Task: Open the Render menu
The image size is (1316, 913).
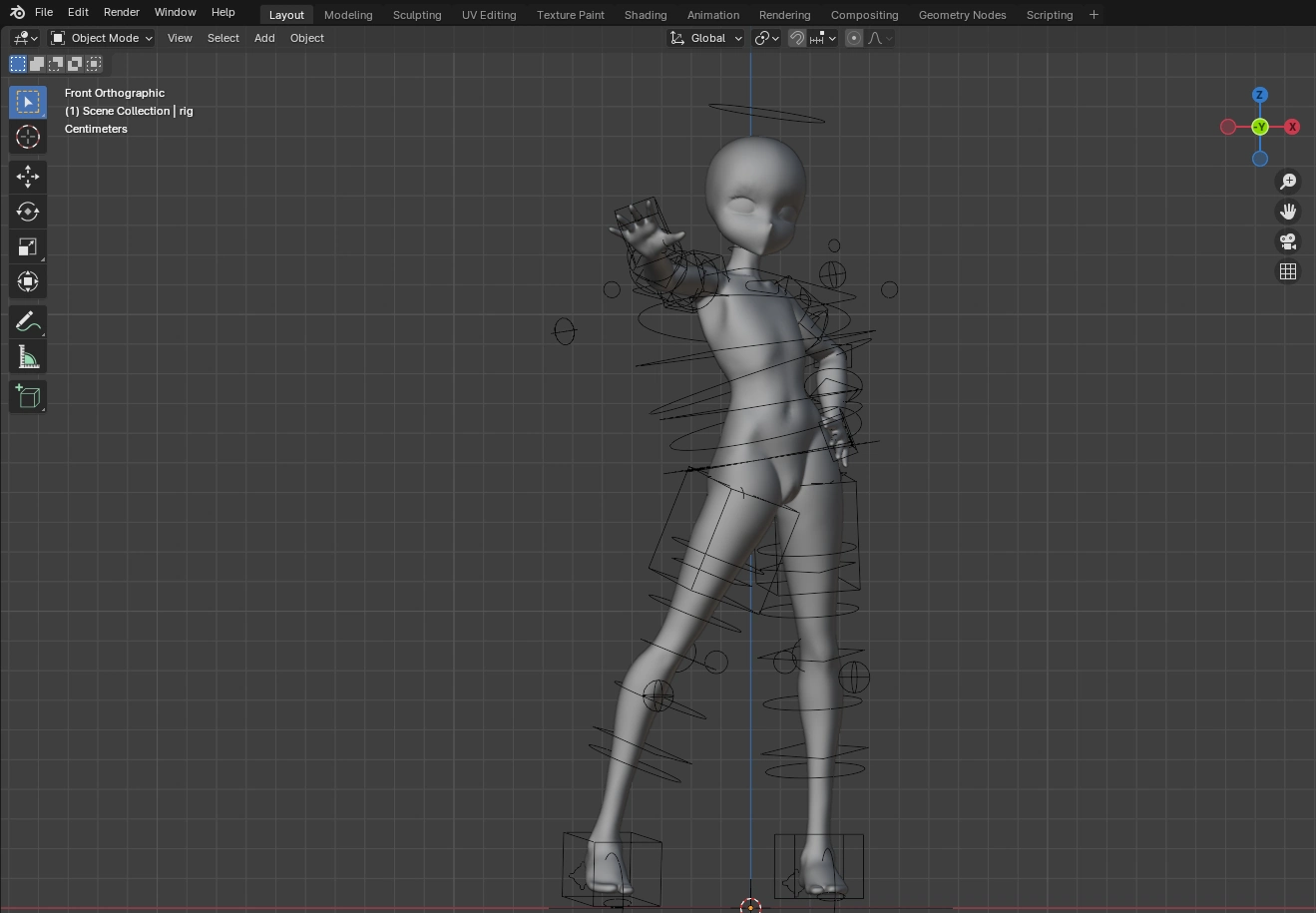Action: pyautogui.click(x=122, y=12)
